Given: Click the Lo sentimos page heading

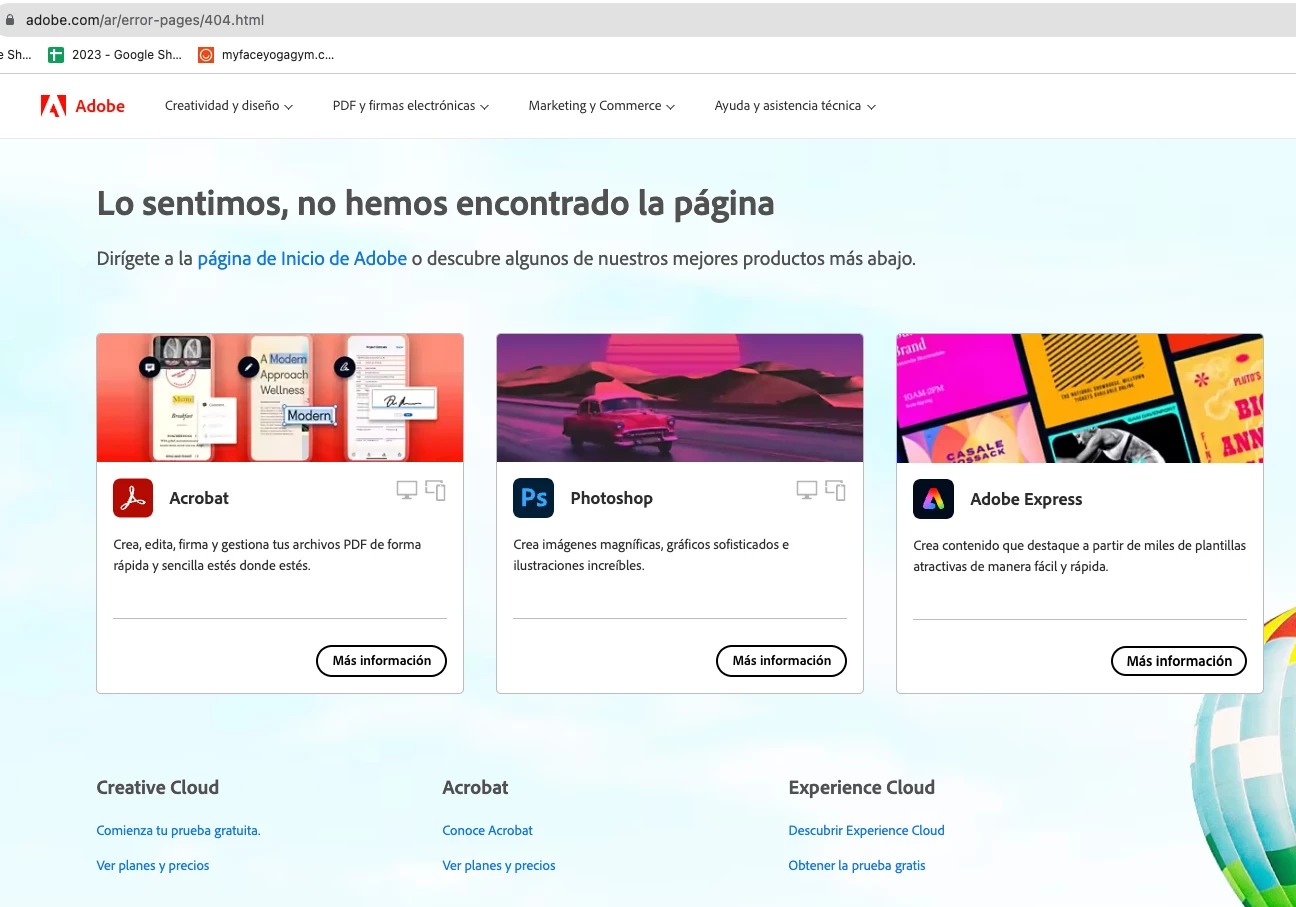Looking at the screenshot, I should click(435, 204).
